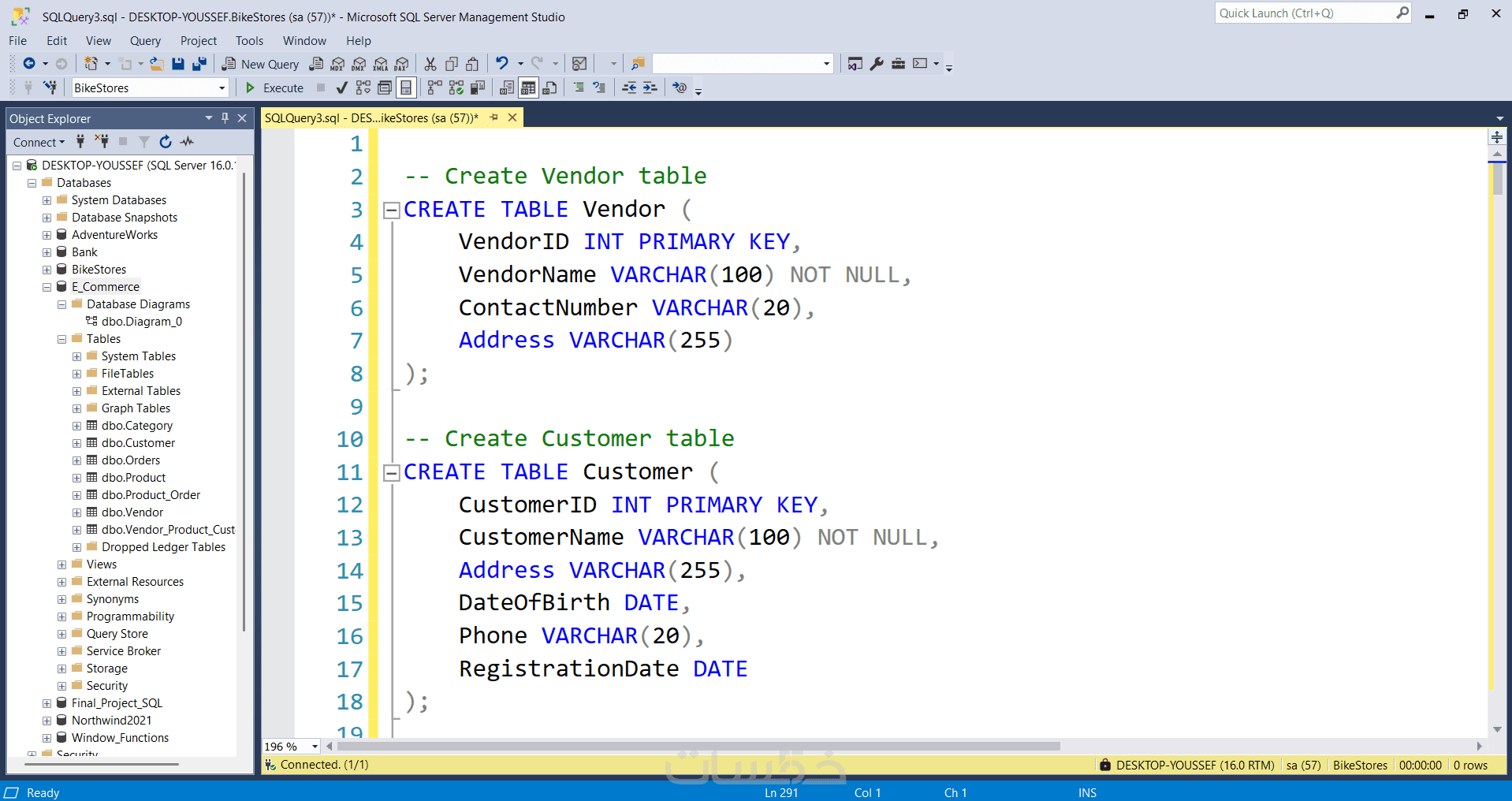Toggle Results to Text option
The width and height of the screenshot is (1512, 801).
(x=507, y=88)
